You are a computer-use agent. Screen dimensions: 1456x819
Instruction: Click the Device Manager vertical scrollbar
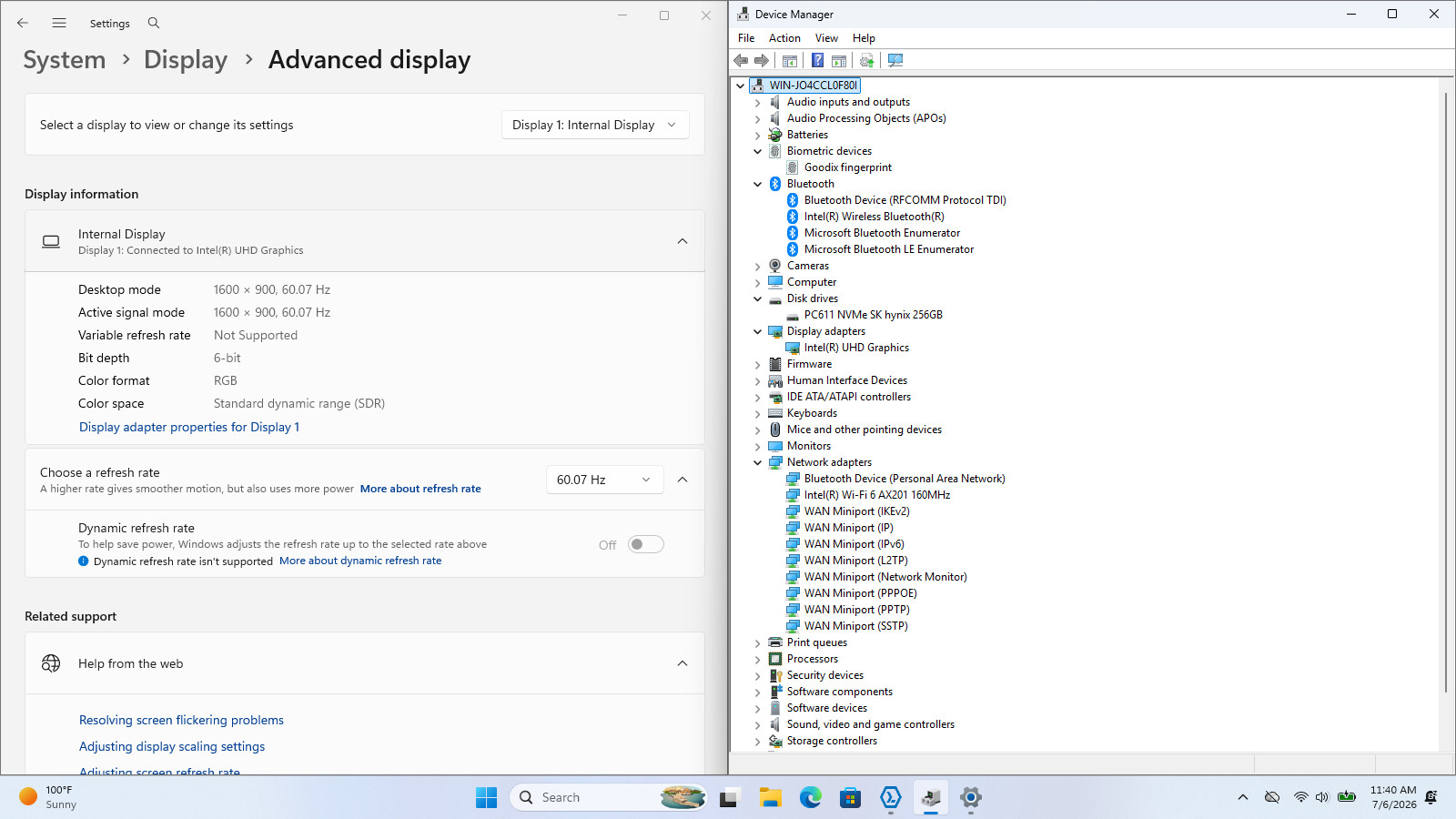pyautogui.click(x=1445, y=391)
